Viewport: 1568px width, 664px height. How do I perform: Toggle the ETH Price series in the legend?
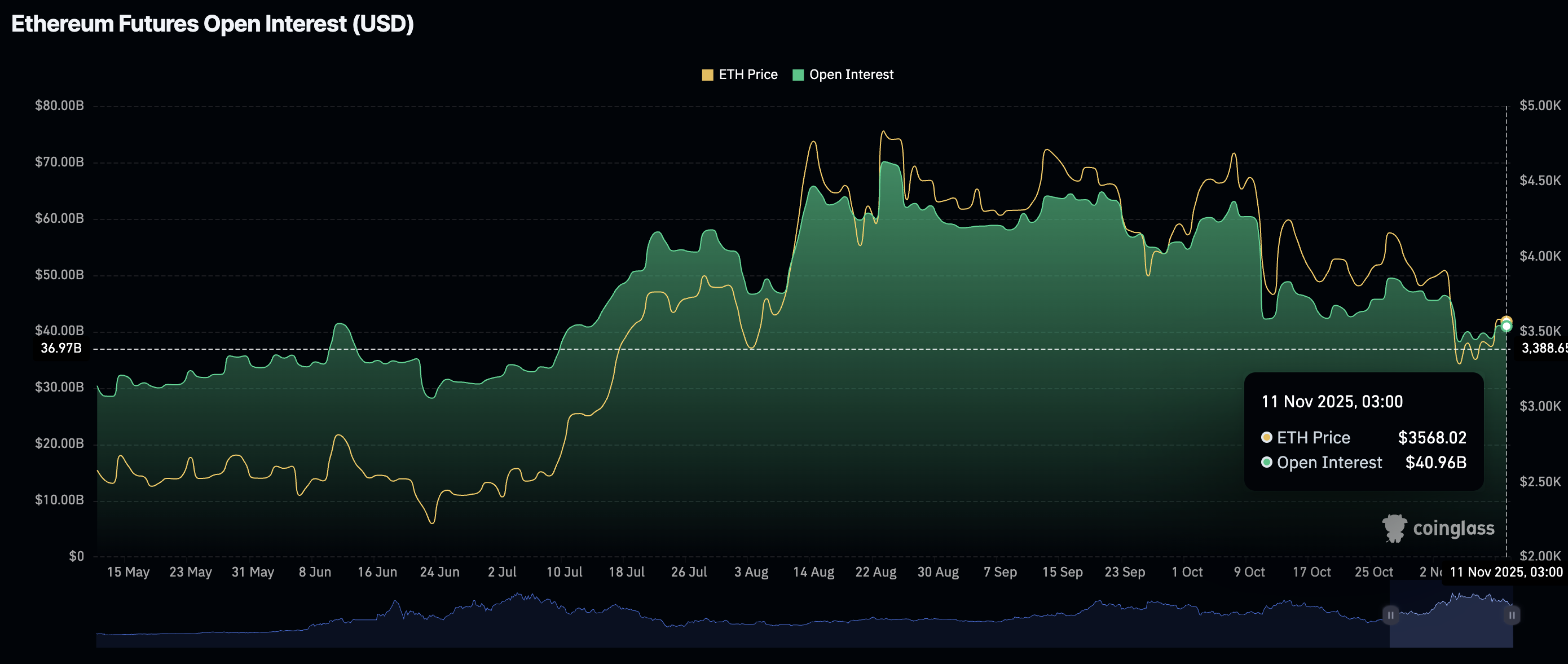pos(748,74)
